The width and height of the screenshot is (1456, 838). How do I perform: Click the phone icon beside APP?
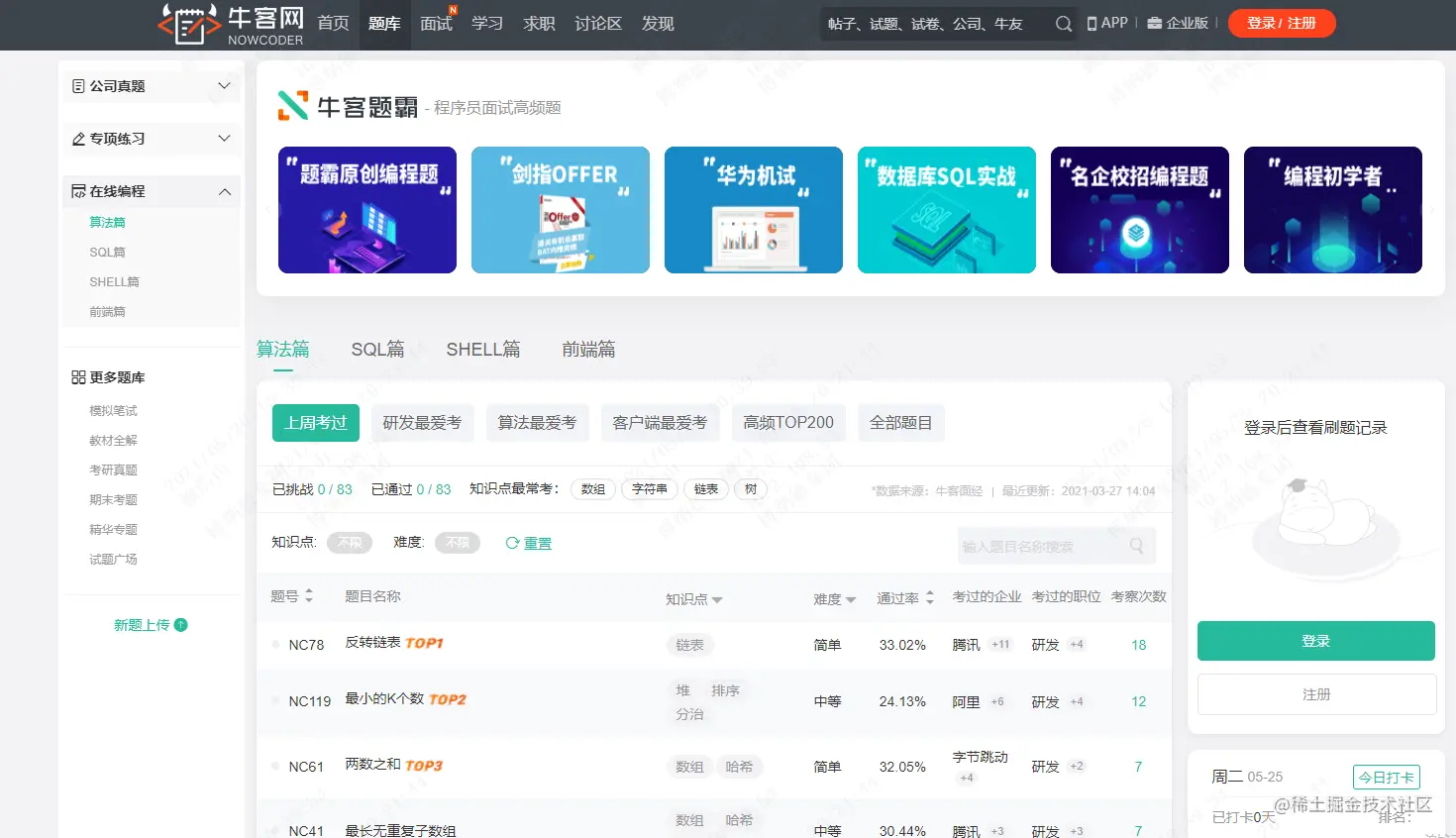click(x=1092, y=23)
